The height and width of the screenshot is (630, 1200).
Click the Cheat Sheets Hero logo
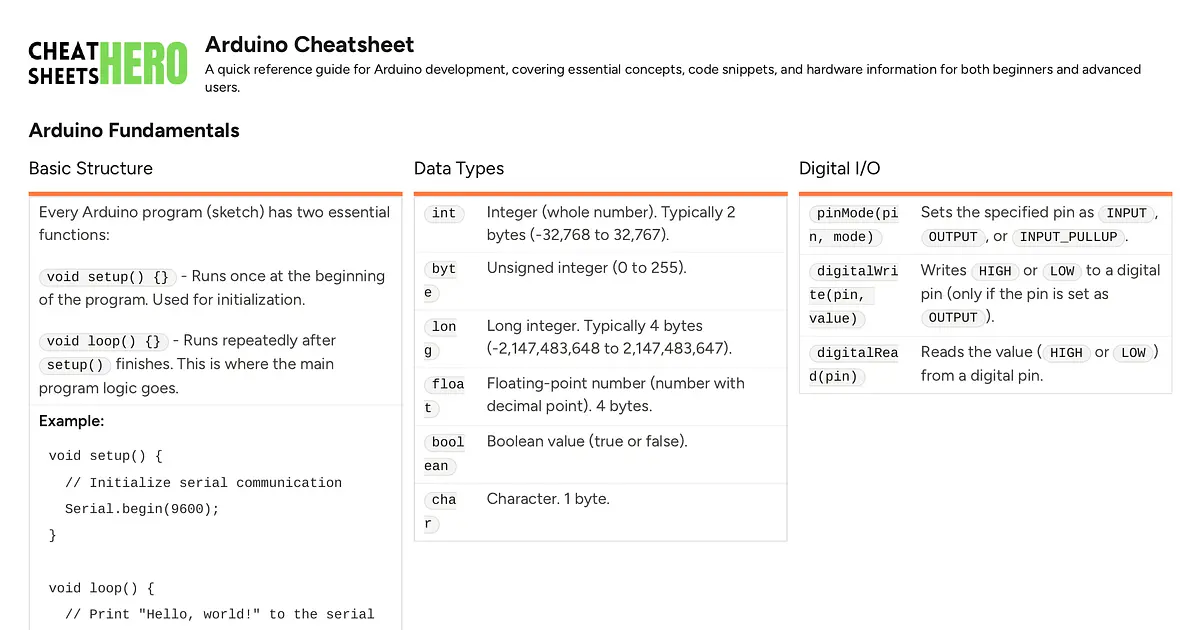107,63
